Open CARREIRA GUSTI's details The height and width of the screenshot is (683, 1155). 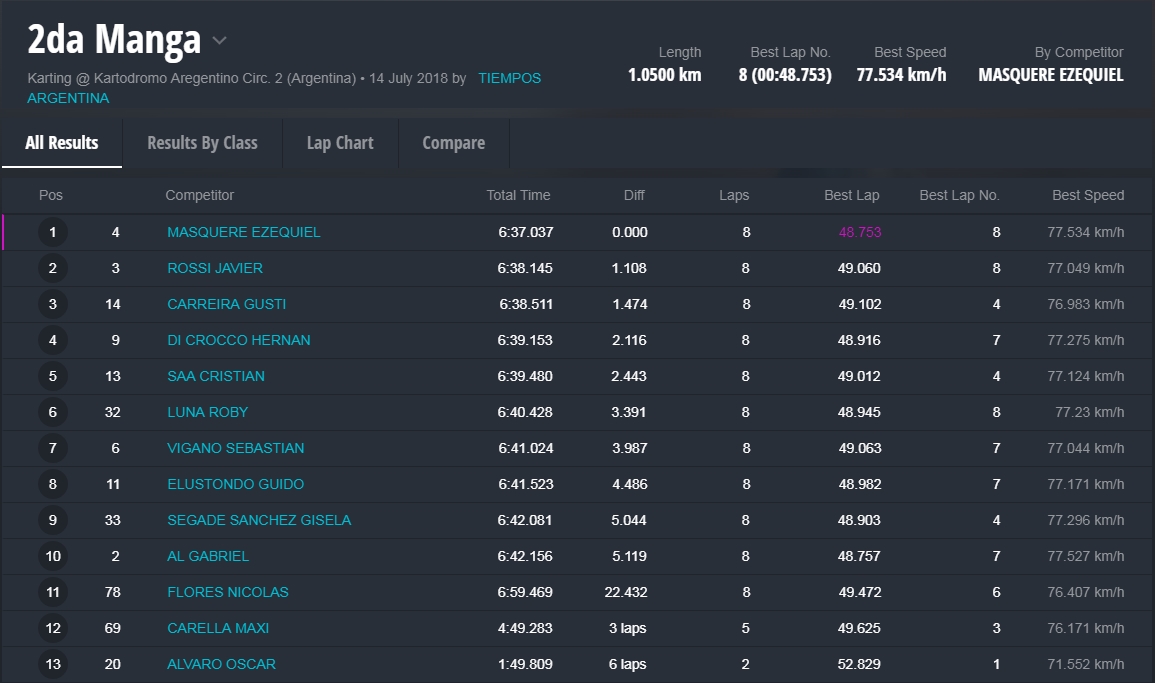(x=226, y=304)
